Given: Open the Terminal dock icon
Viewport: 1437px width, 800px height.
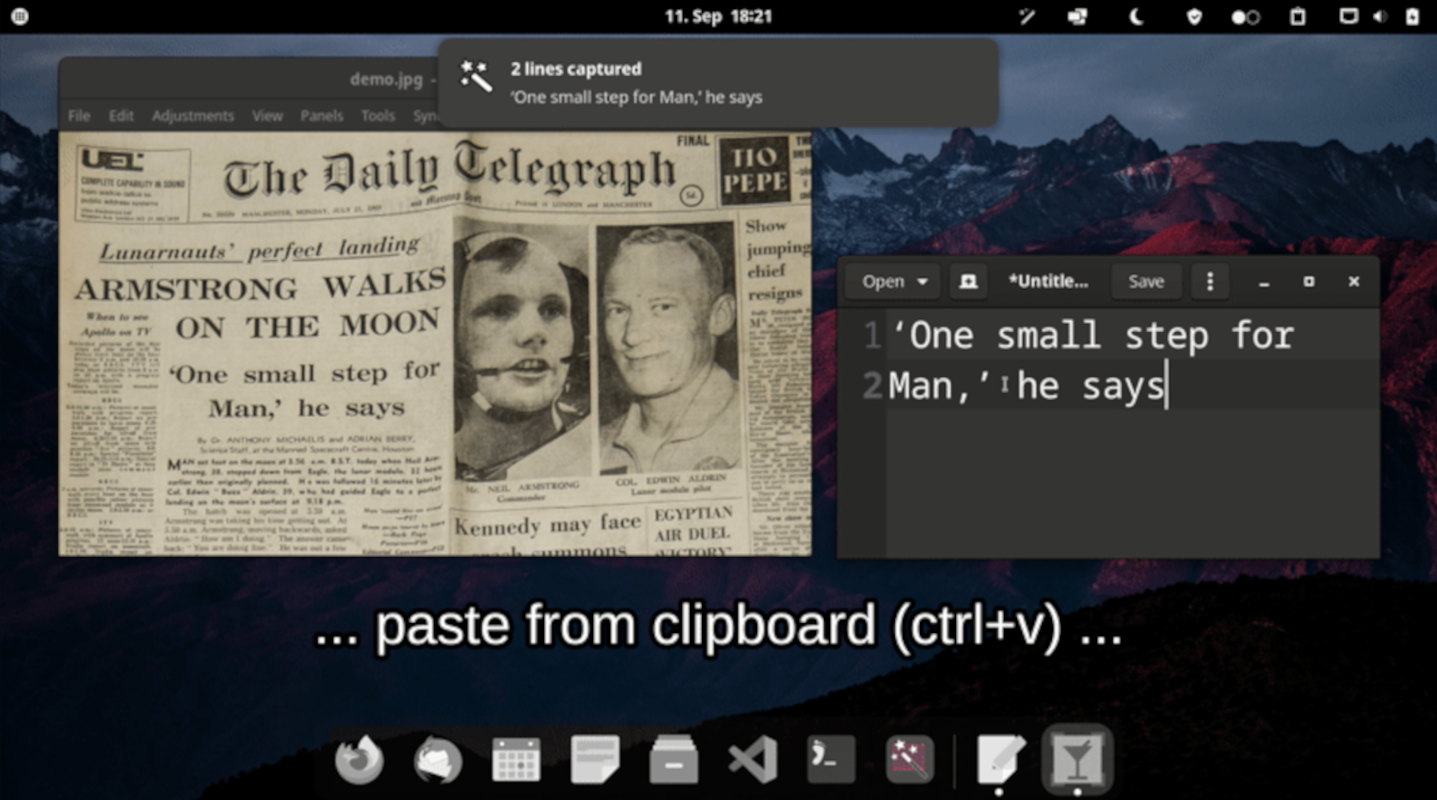Looking at the screenshot, I should point(831,760).
